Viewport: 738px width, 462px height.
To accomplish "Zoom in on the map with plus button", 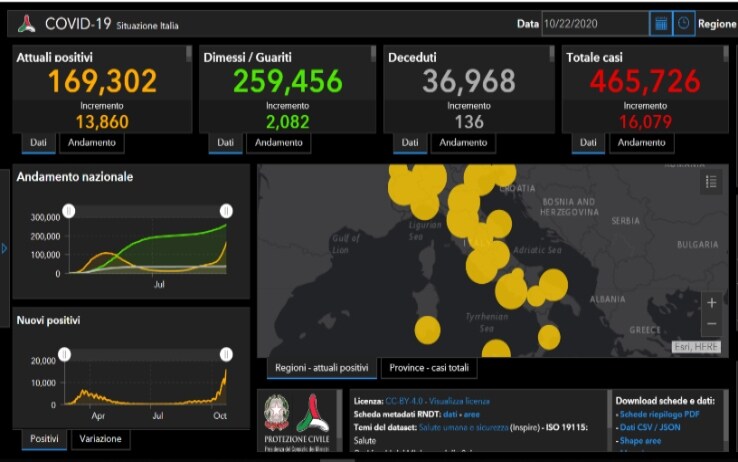I will pos(711,302).
